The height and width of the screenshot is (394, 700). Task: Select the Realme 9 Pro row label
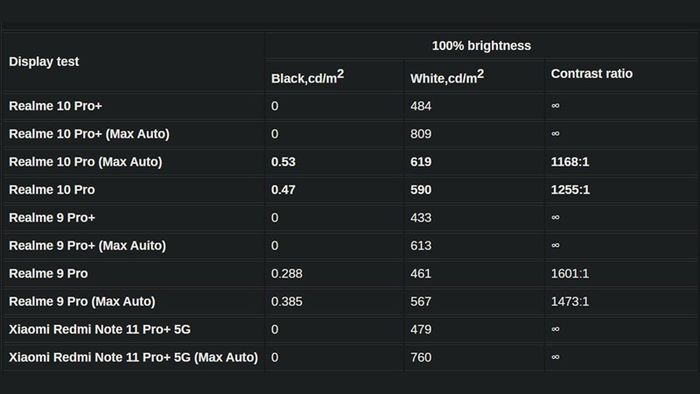[x=48, y=274]
